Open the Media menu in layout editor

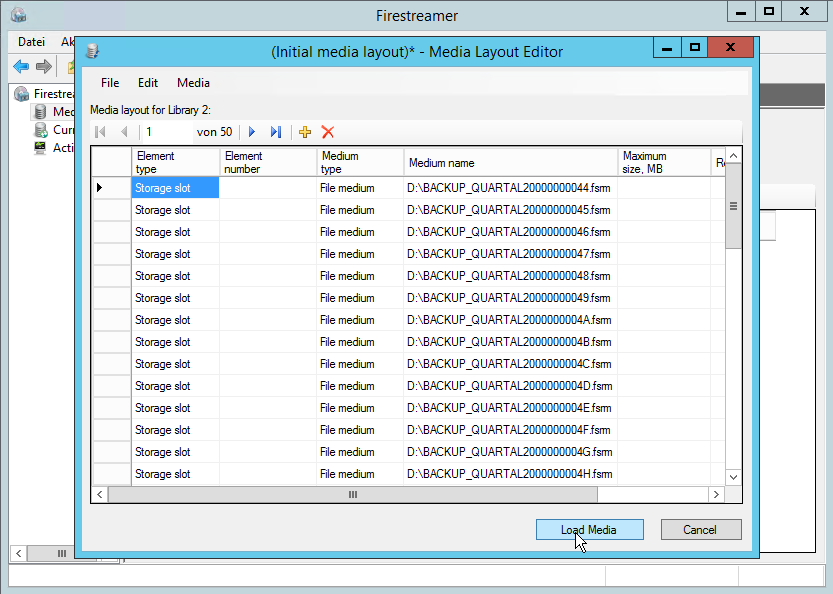[x=193, y=83]
